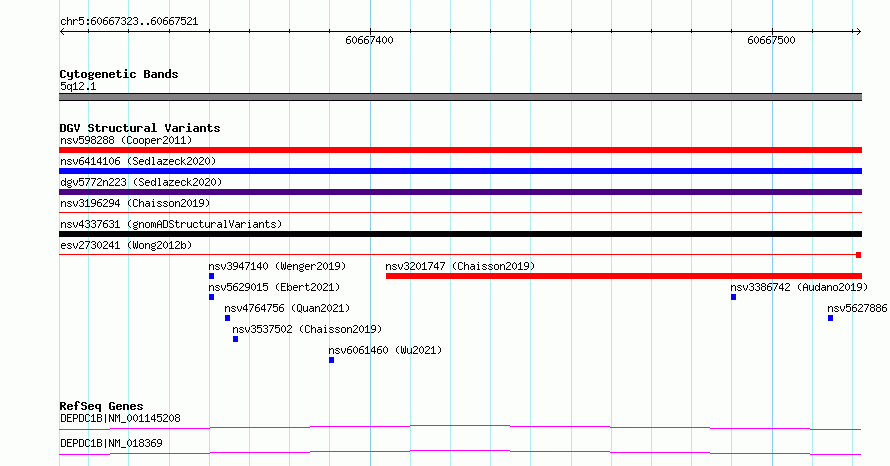The height and width of the screenshot is (466, 890).
Task: Click the DEPDC1B|NM_001145208 magenta transcript line
Action: 460,427
